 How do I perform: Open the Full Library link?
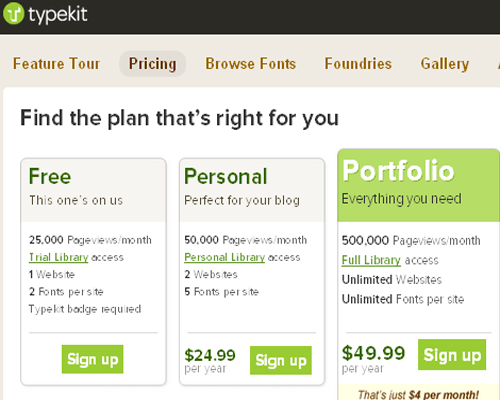tap(371, 260)
